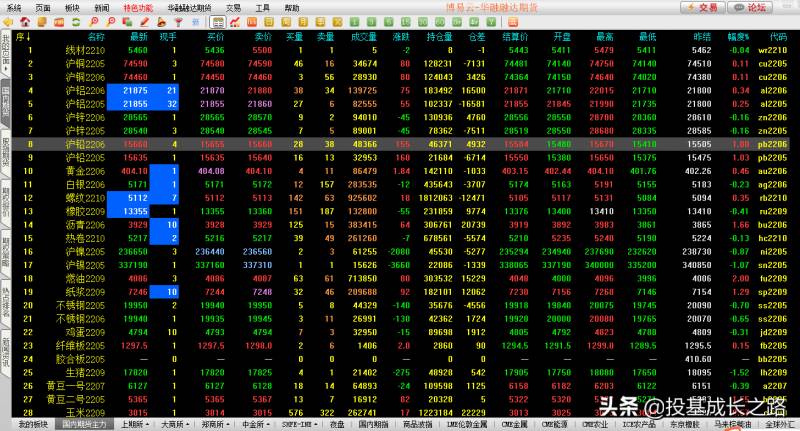The height and width of the screenshot is (431, 800).
Task: Switch to the 我的板块 bottom tab
Action: 33,424
